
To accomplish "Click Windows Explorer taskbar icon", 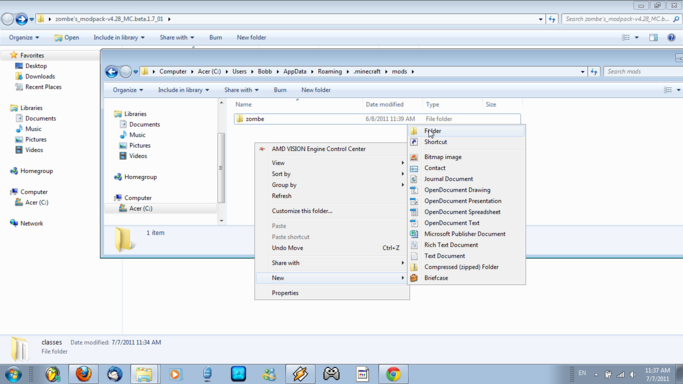I will [144, 374].
